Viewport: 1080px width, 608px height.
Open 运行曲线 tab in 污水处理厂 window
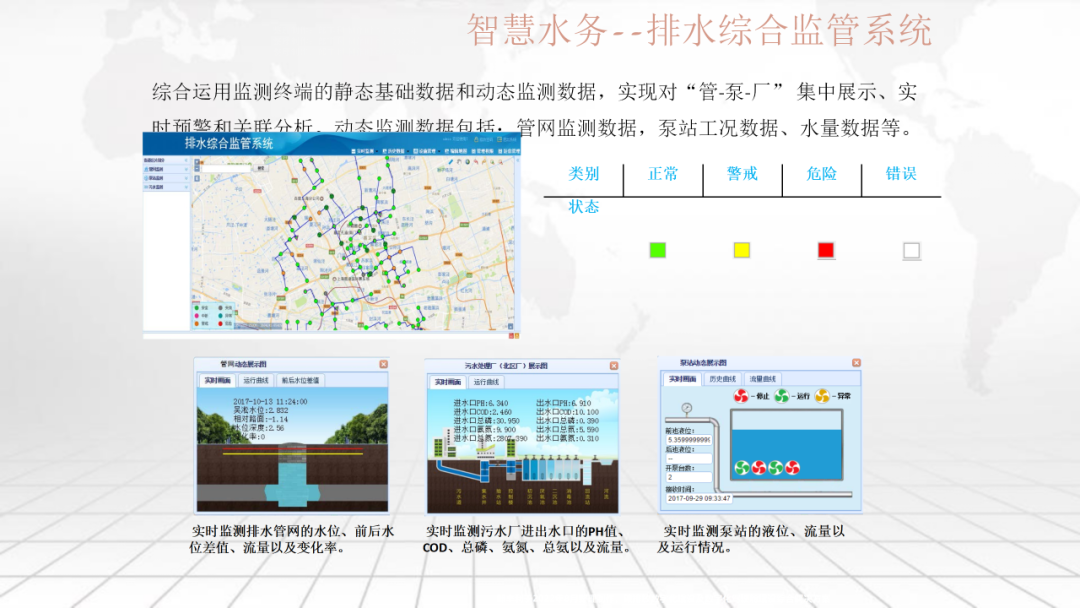click(x=486, y=381)
